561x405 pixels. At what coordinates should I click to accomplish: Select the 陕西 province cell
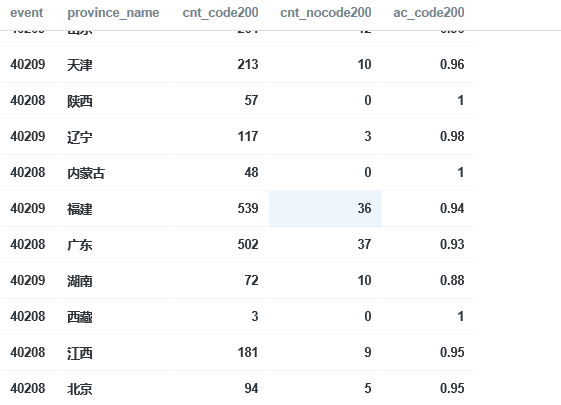(x=114, y=101)
